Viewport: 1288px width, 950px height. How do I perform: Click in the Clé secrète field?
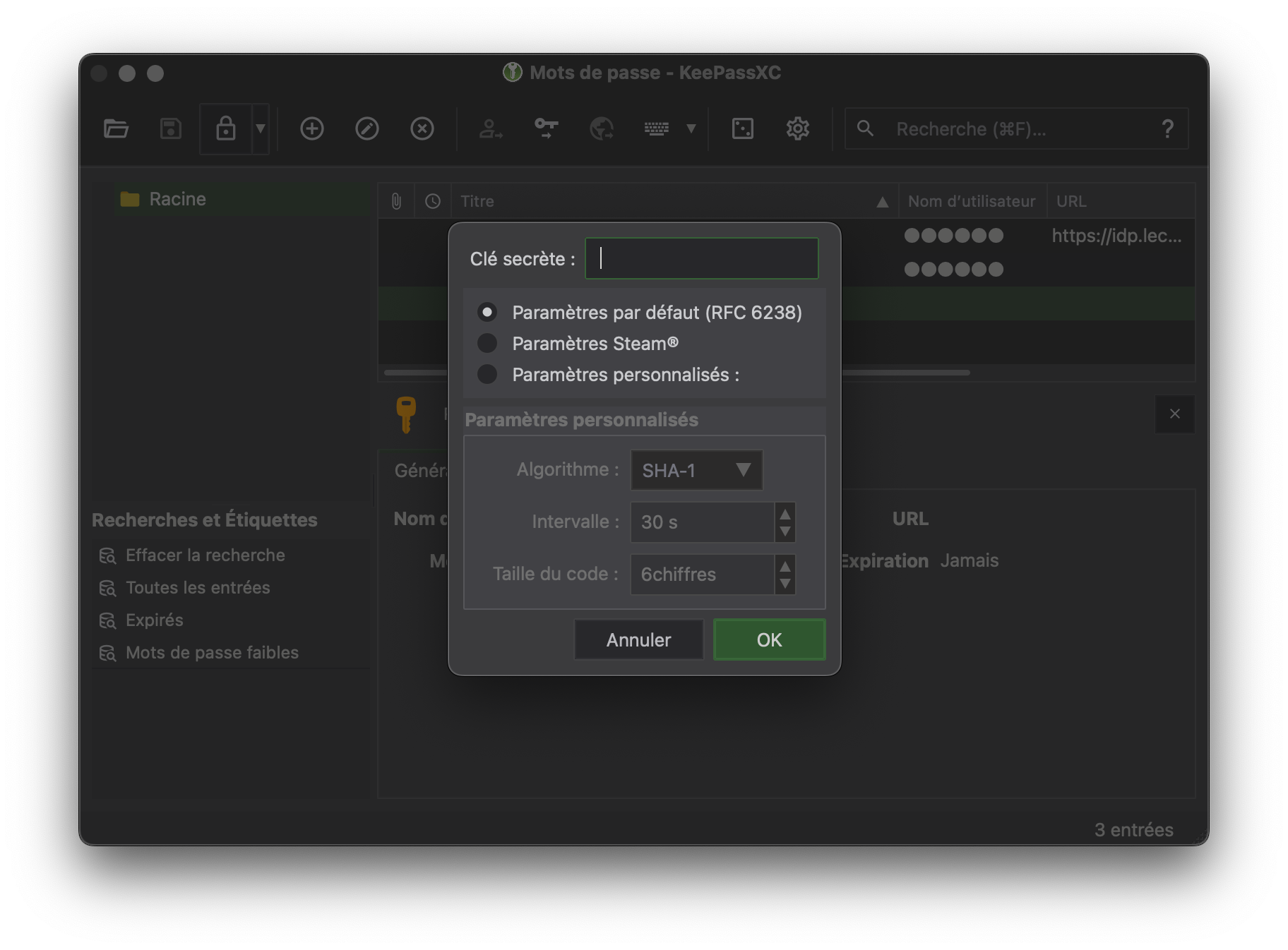702,258
